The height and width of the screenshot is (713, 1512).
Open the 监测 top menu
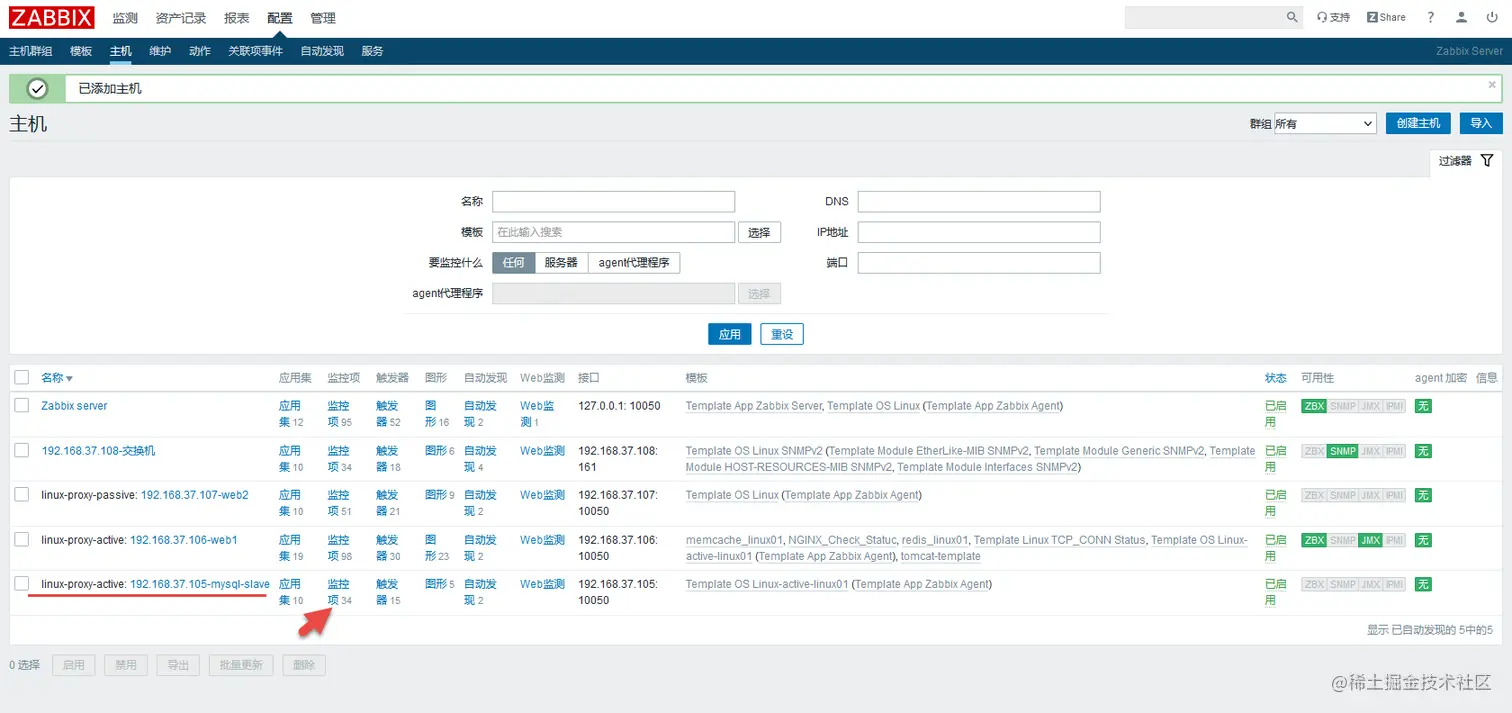coord(125,18)
